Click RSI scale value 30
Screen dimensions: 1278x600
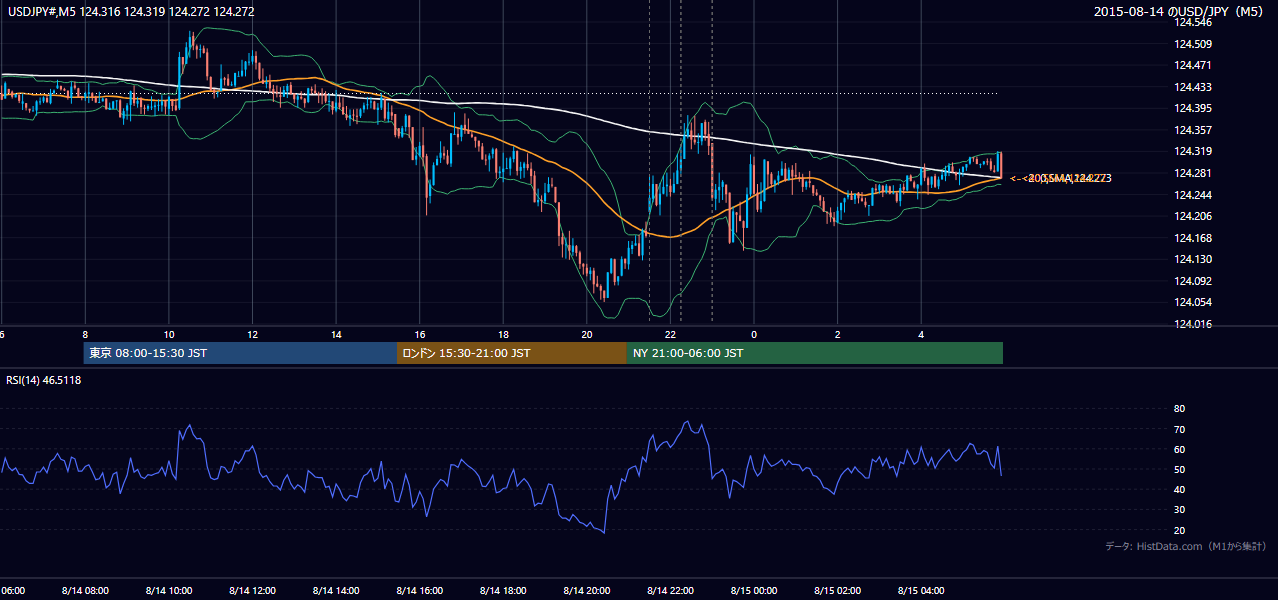point(1180,510)
